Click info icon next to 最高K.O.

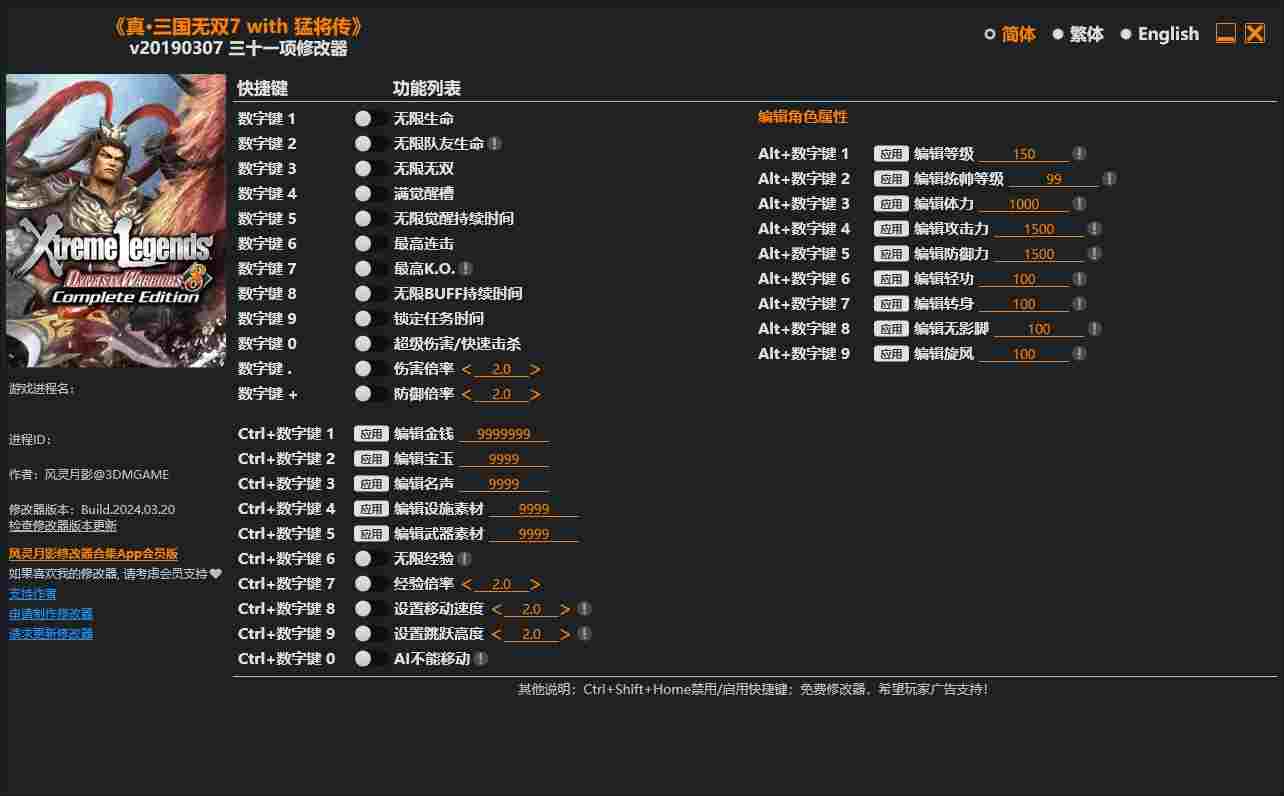pyautogui.click(x=466, y=269)
